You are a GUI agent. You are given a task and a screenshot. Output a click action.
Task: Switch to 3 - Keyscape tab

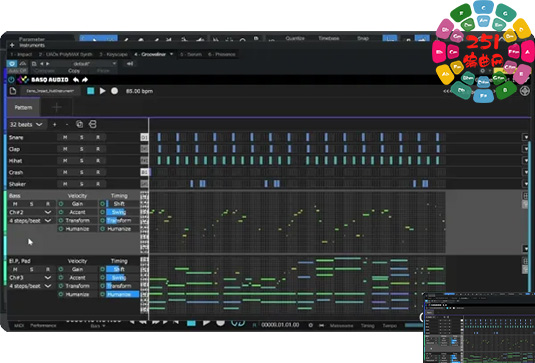click(113, 55)
